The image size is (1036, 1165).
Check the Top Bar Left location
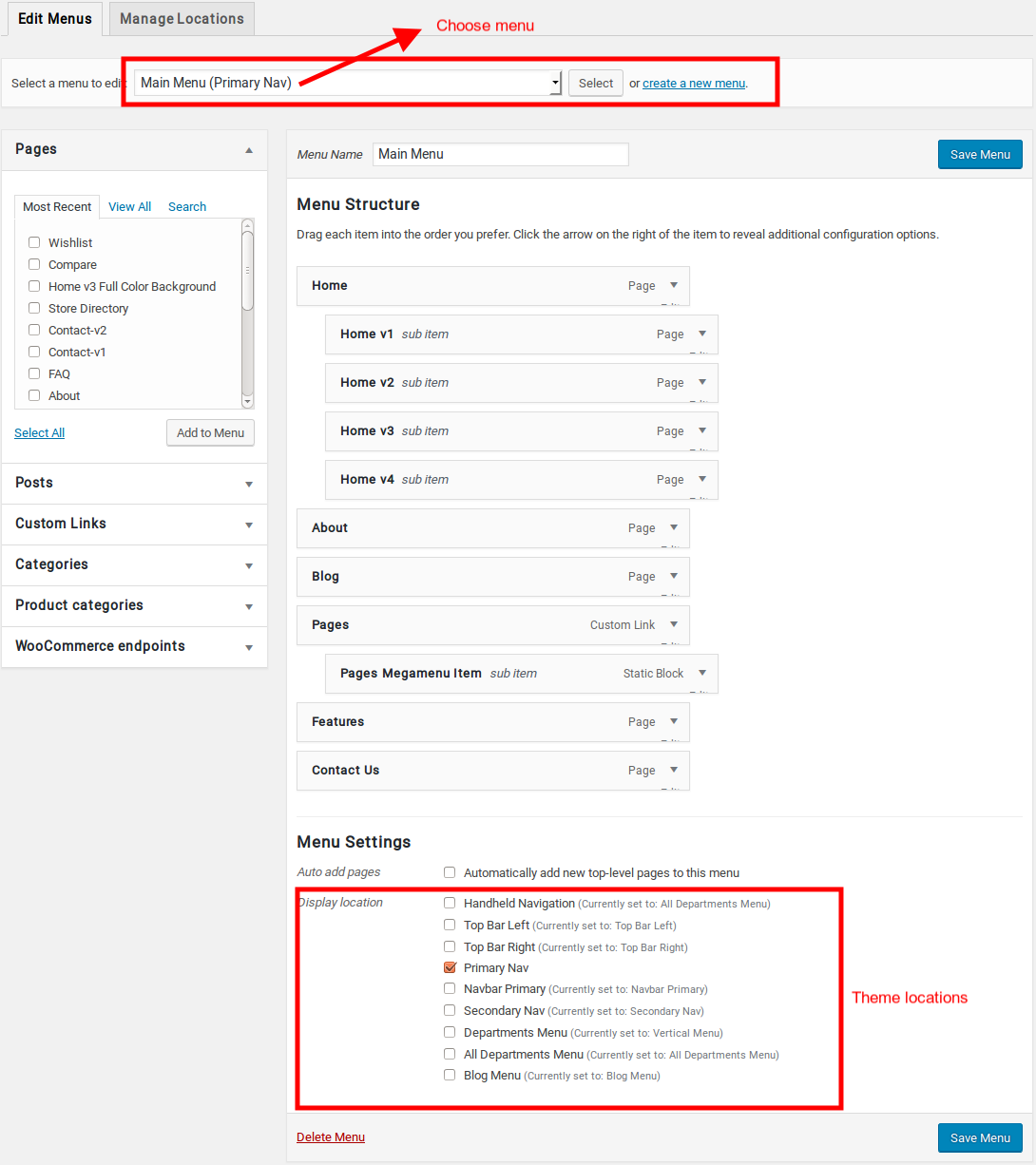[450, 925]
